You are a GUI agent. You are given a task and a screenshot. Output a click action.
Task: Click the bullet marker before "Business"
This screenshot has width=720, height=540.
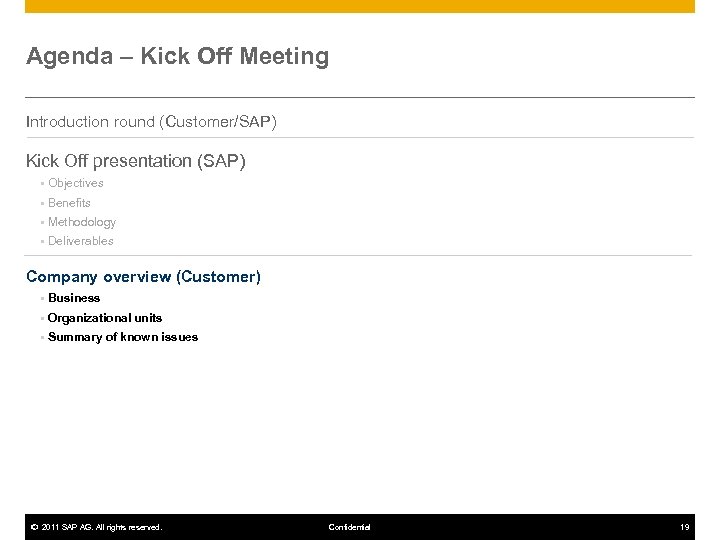tap(43, 298)
